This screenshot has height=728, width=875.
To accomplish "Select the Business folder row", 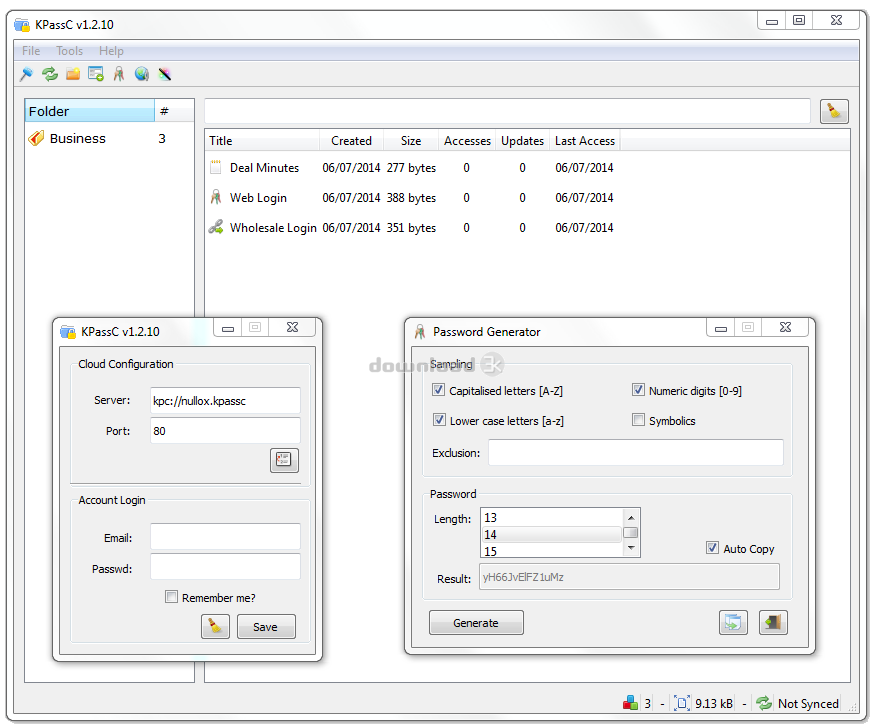I will click(x=109, y=138).
